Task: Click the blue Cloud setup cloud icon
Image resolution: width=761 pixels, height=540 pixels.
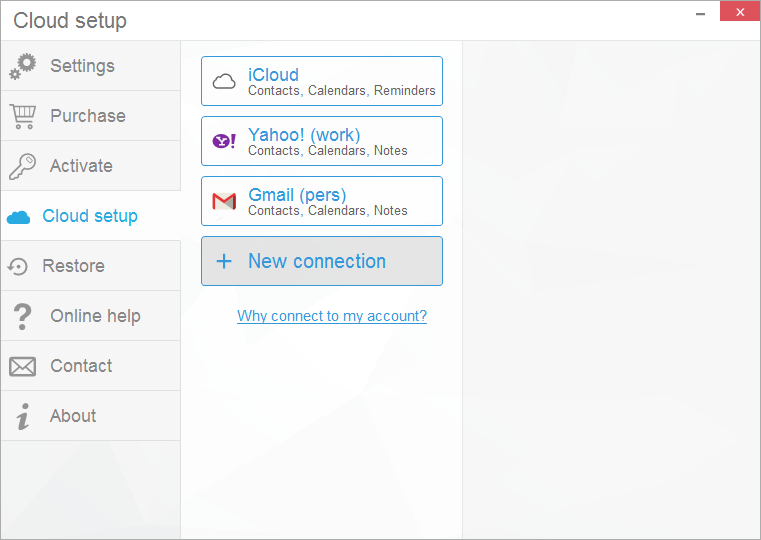Action: point(18,217)
